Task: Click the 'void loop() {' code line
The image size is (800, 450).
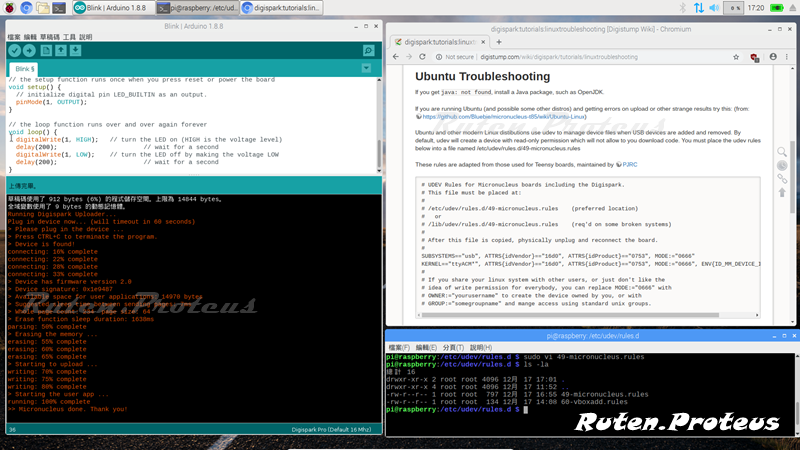Action: coord(33,132)
